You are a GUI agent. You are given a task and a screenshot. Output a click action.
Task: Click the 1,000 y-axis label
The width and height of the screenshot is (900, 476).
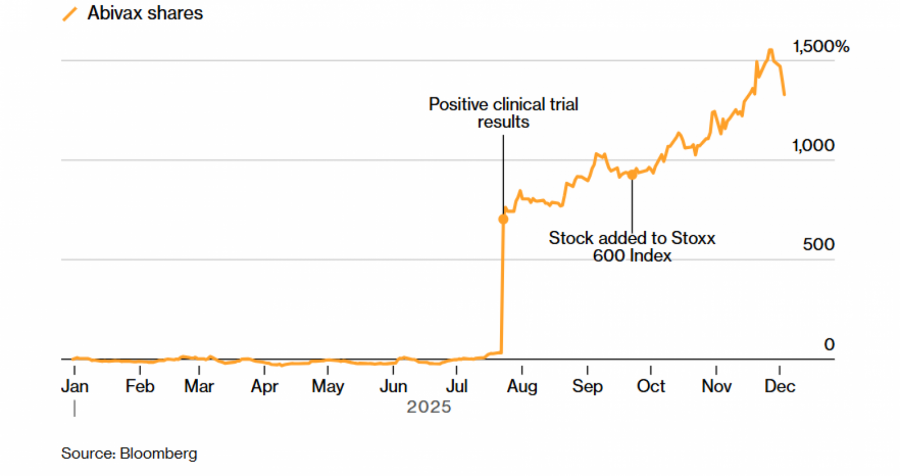click(813, 145)
